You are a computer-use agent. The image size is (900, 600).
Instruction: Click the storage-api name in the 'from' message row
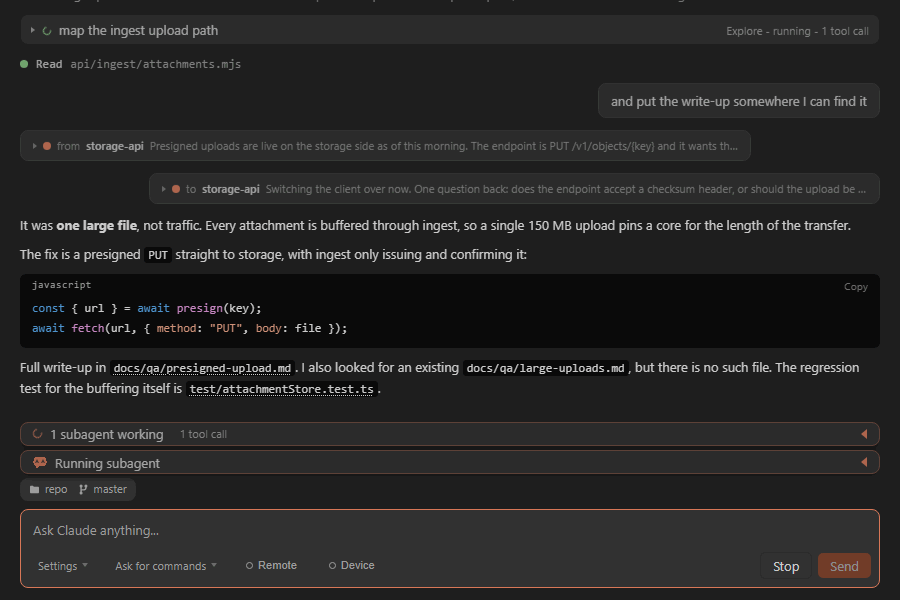coord(115,146)
